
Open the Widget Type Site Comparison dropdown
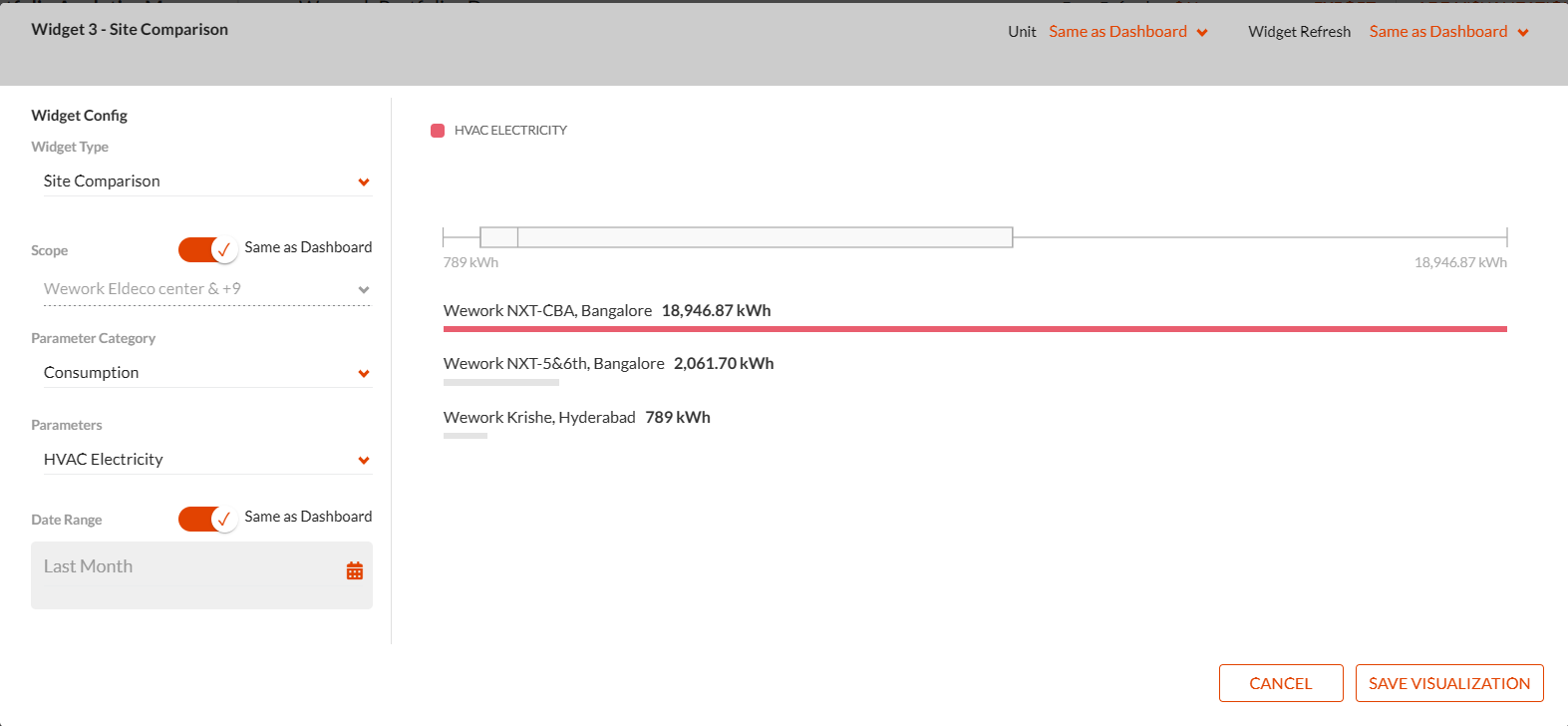click(207, 181)
